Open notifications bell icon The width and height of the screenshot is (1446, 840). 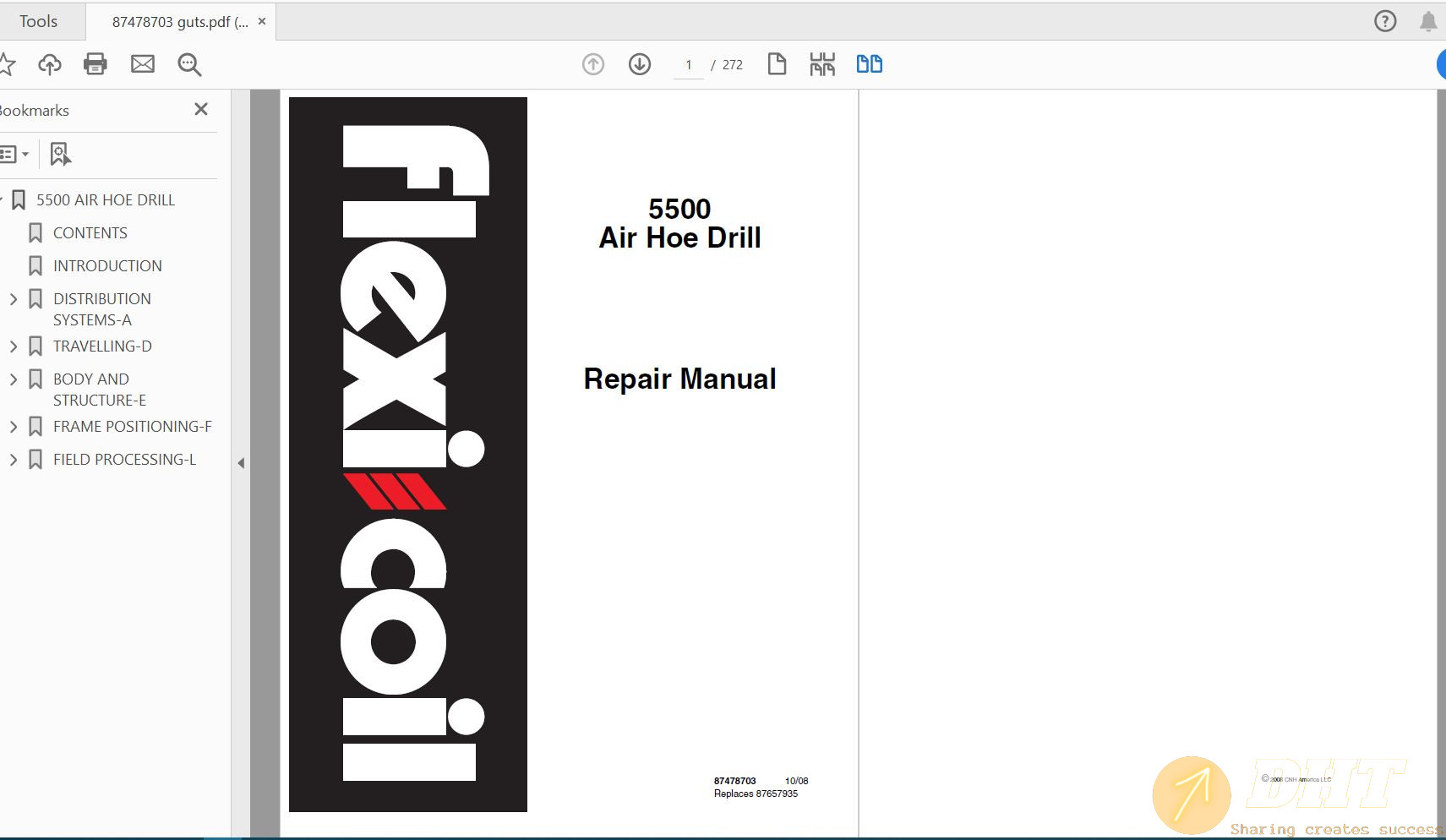pos(1428,21)
